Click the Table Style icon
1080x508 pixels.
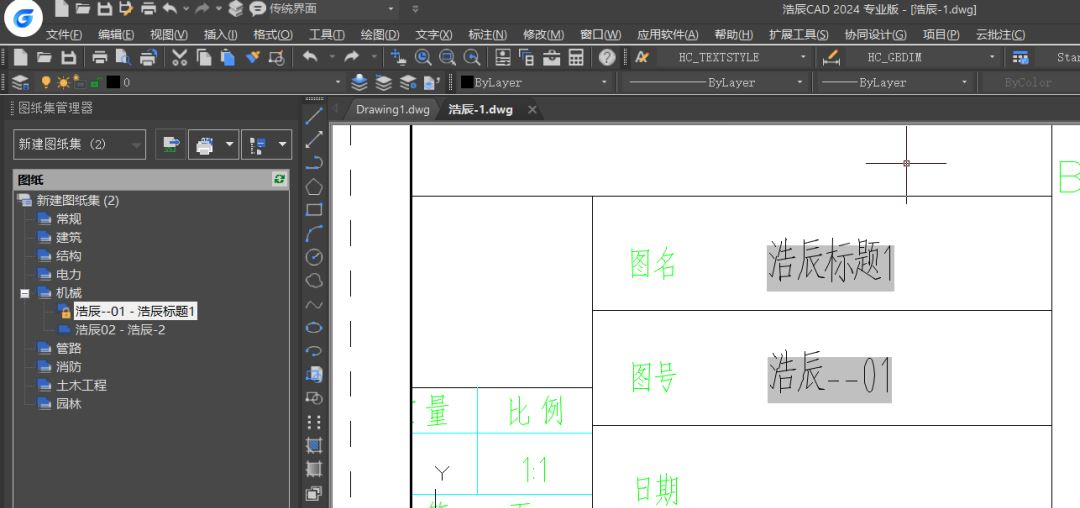point(1020,57)
